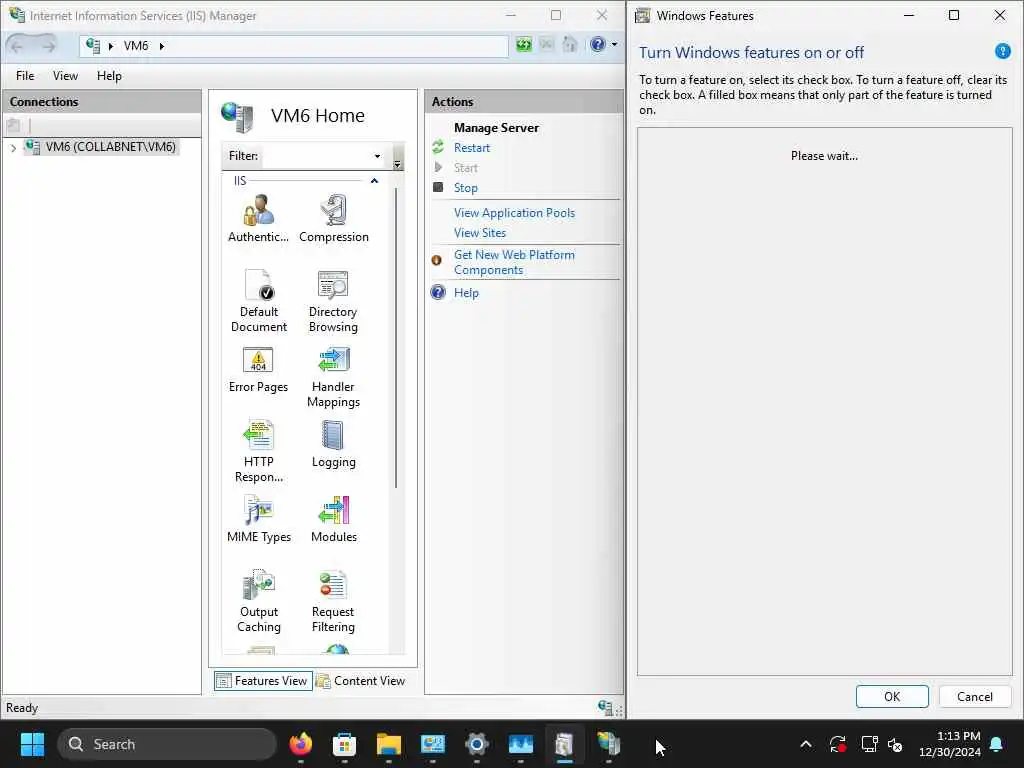Image resolution: width=1024 pixels, height=768 pixels.
Task: Click OK in Windows Features dialog
Action: click(892, 696)
